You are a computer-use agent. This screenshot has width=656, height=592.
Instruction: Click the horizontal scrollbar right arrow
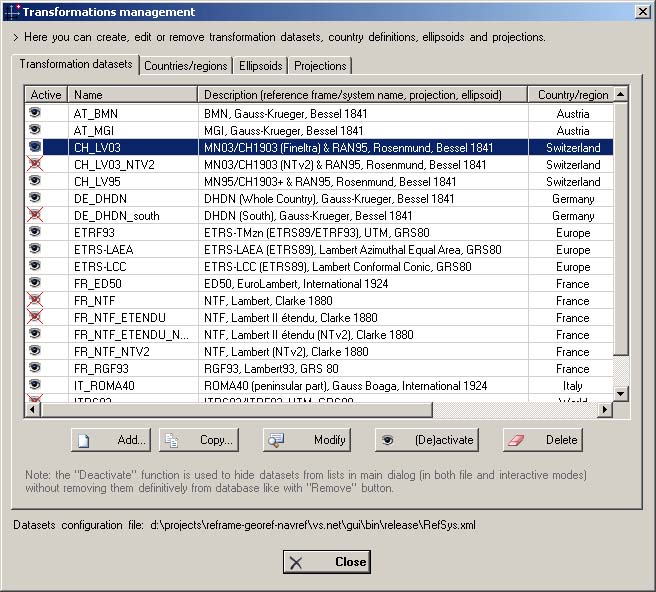click(604, 410)
